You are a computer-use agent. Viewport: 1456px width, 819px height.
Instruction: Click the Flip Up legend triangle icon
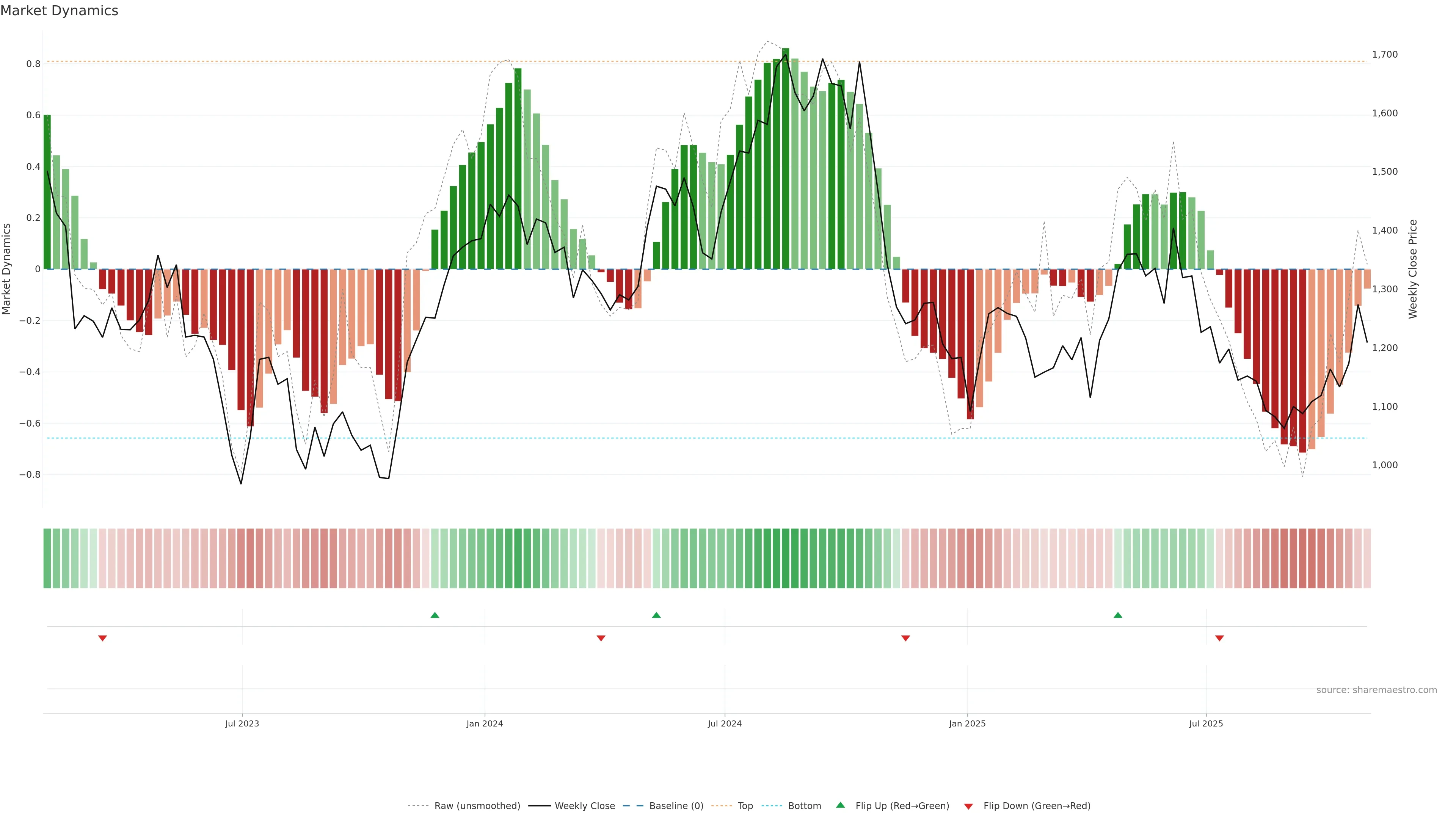(841, 805)
